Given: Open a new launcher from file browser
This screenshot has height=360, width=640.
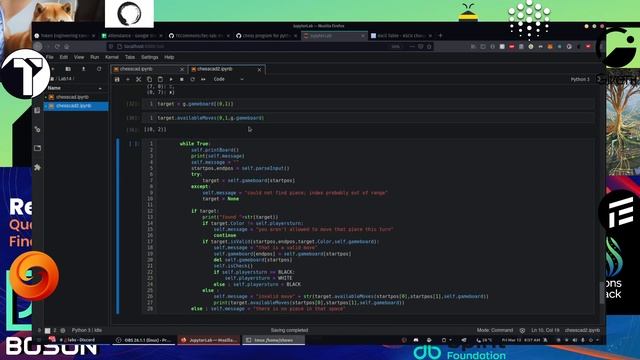Looking at the screenshot, I should coord(53,69).
